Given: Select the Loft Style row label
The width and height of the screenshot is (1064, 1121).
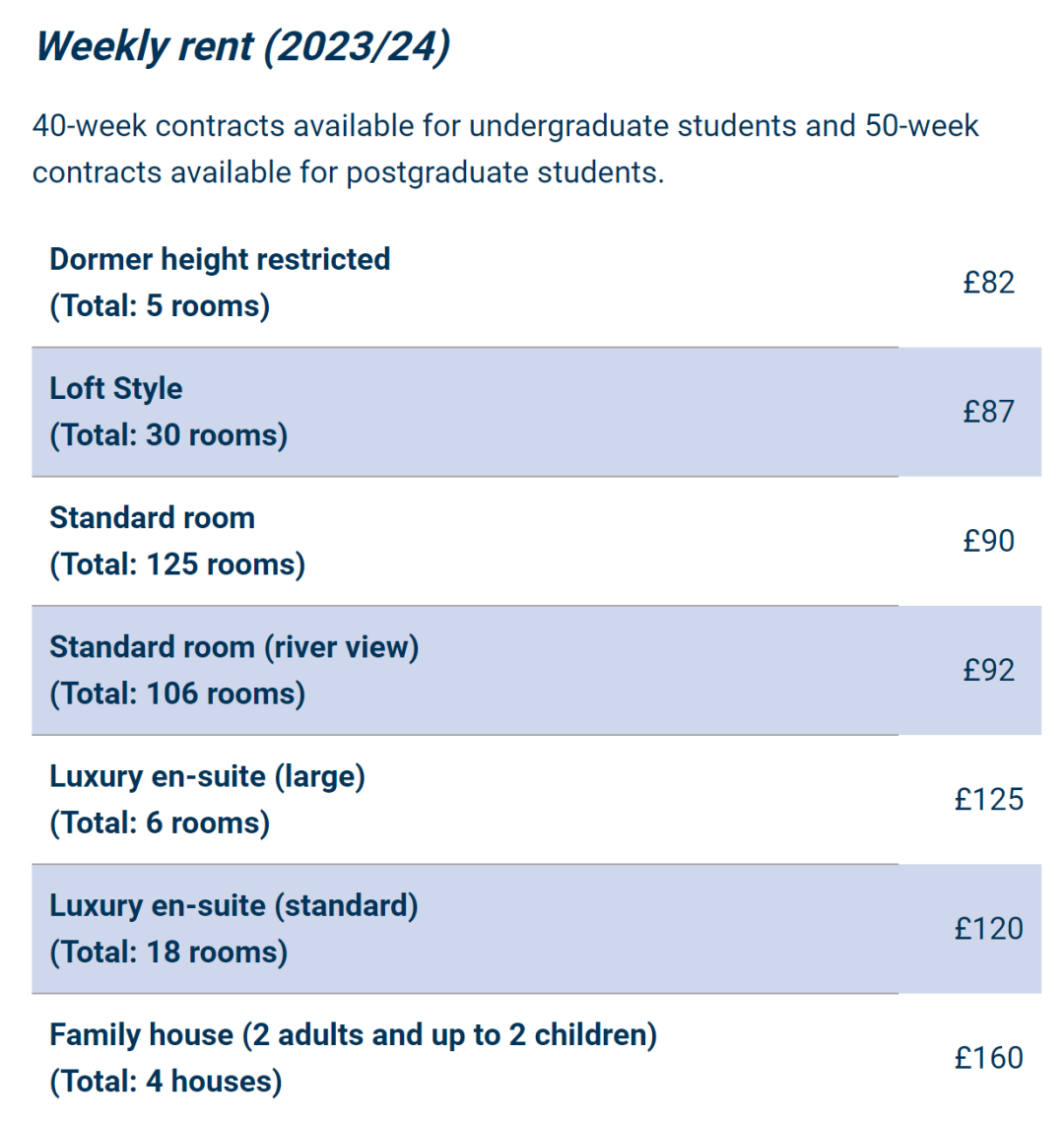Looking at the screenshot, I should 116,388.
